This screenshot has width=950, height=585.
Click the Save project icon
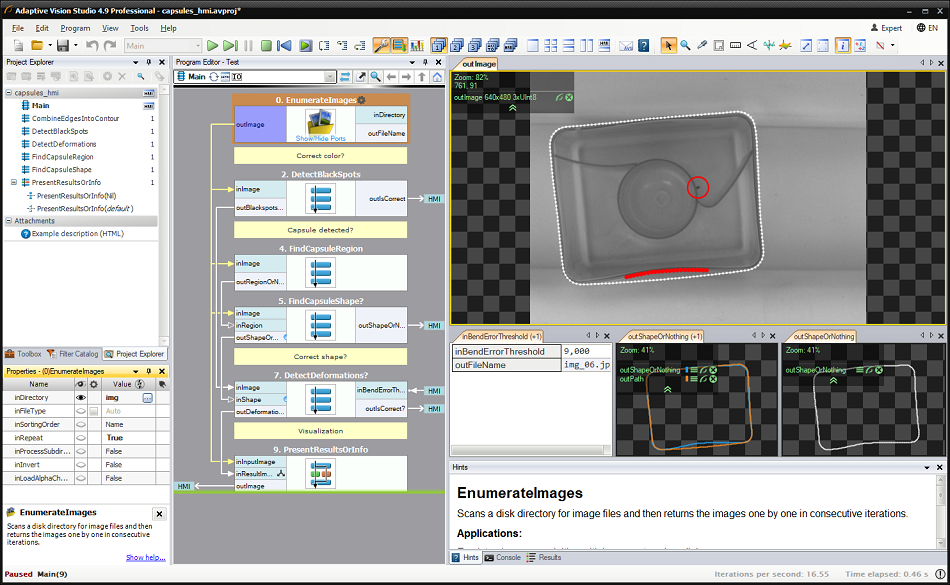(x=61, y=46)
